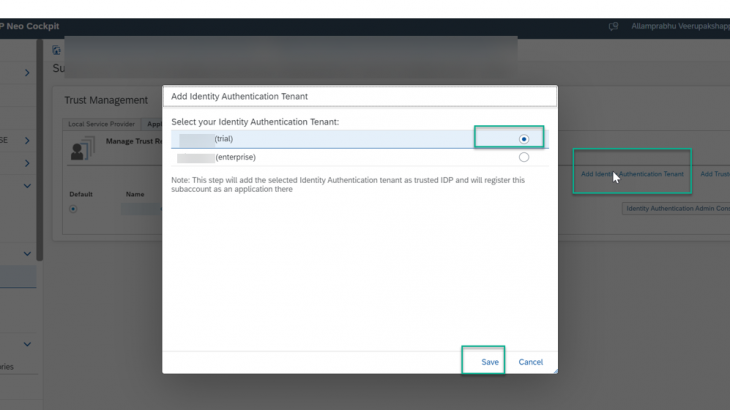Select the (trial) tenant radio button
Viewport: 730px width, 410px height.
tap(523, 139)
